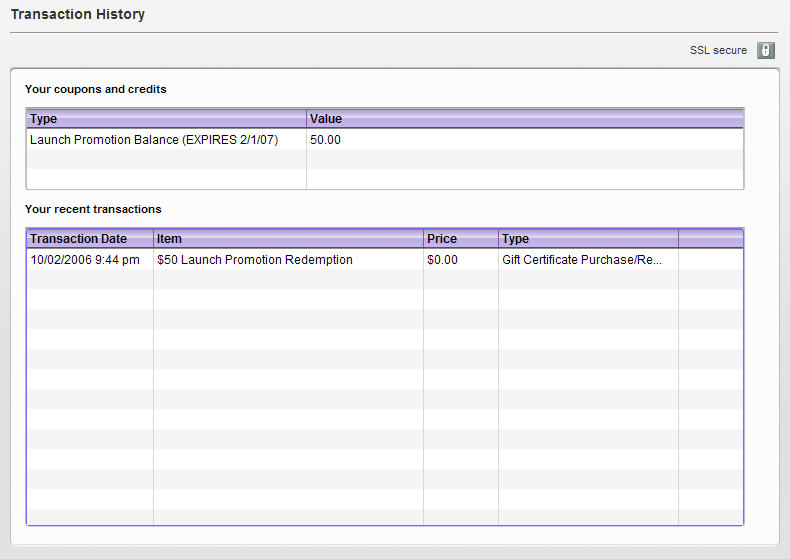The width and height of the screenshot is (790, 559).
Task: Sort by Transaction Date column header
Action: click(x=89, y=239)
